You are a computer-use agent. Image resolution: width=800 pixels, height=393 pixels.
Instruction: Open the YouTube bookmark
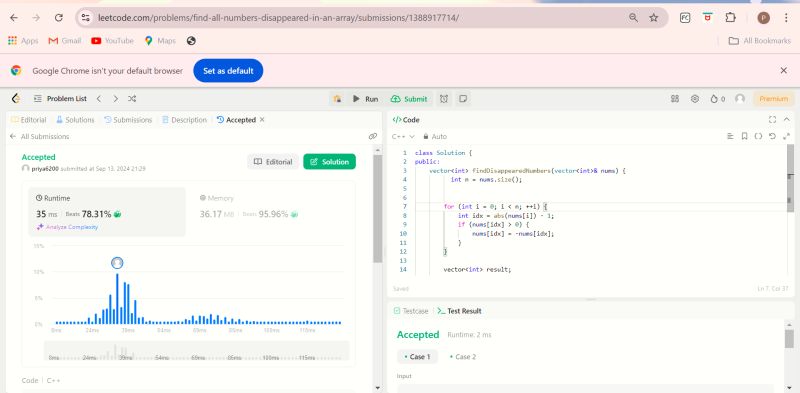[112, 41]
